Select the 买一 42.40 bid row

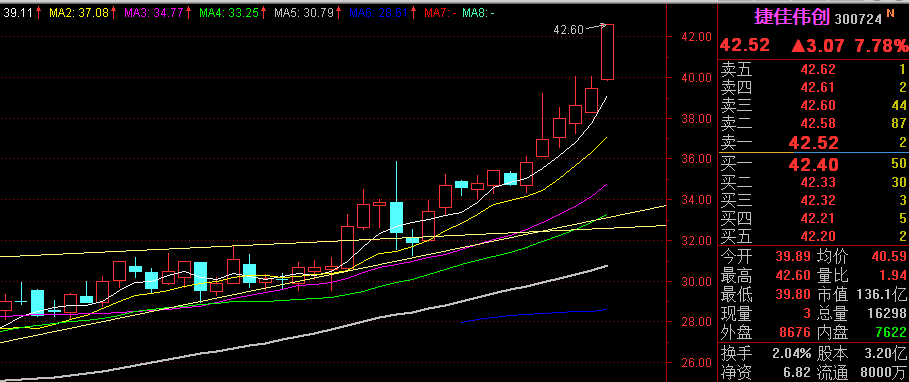click(x=813, y=163)
